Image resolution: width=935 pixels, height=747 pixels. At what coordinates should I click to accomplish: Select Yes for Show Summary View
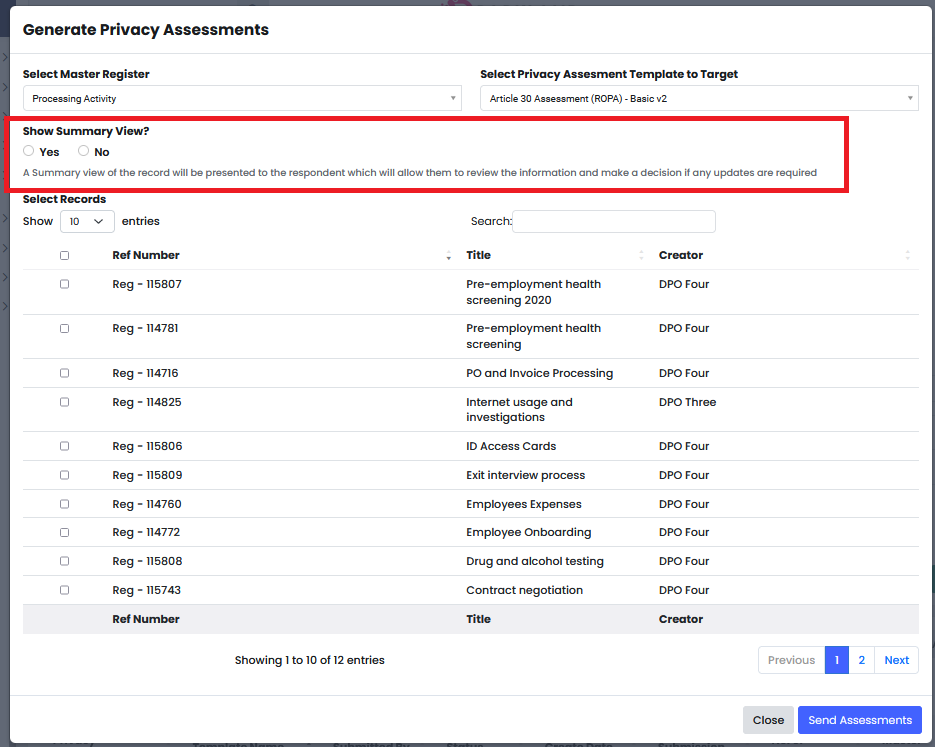(x=29, y=151)
